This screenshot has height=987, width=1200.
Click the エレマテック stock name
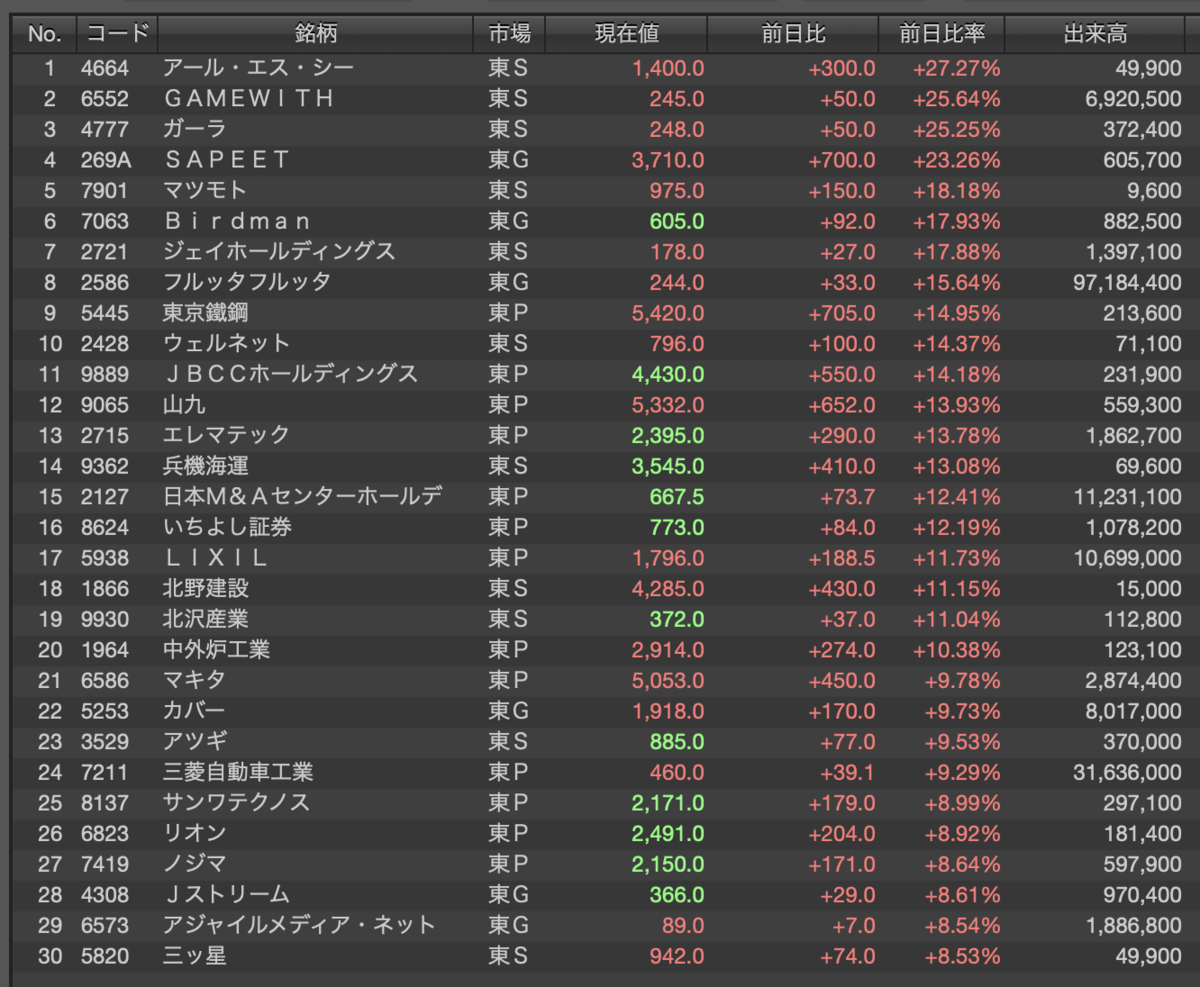click(x=226, y=435)
